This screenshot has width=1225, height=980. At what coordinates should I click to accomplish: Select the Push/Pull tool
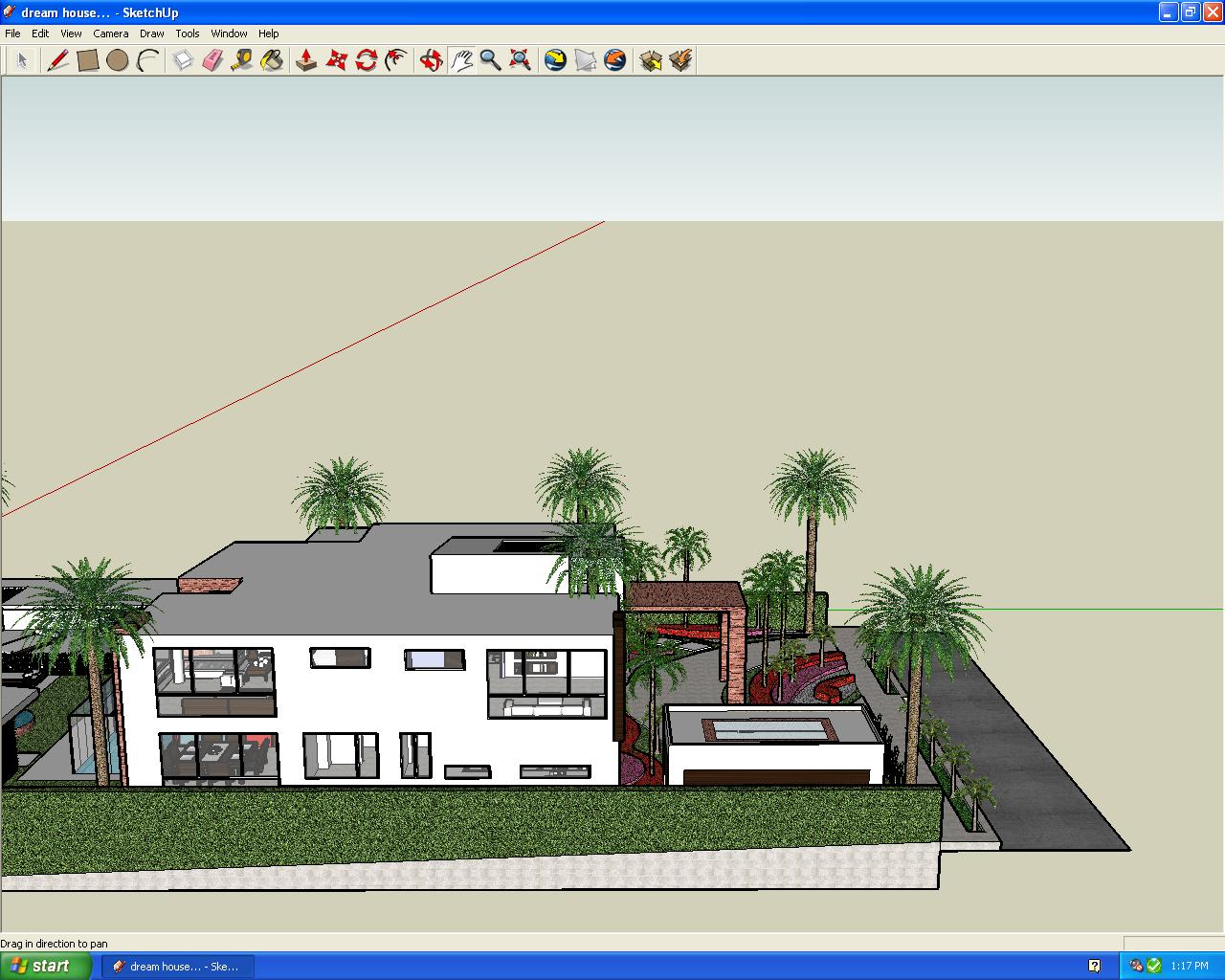point(306,59)
